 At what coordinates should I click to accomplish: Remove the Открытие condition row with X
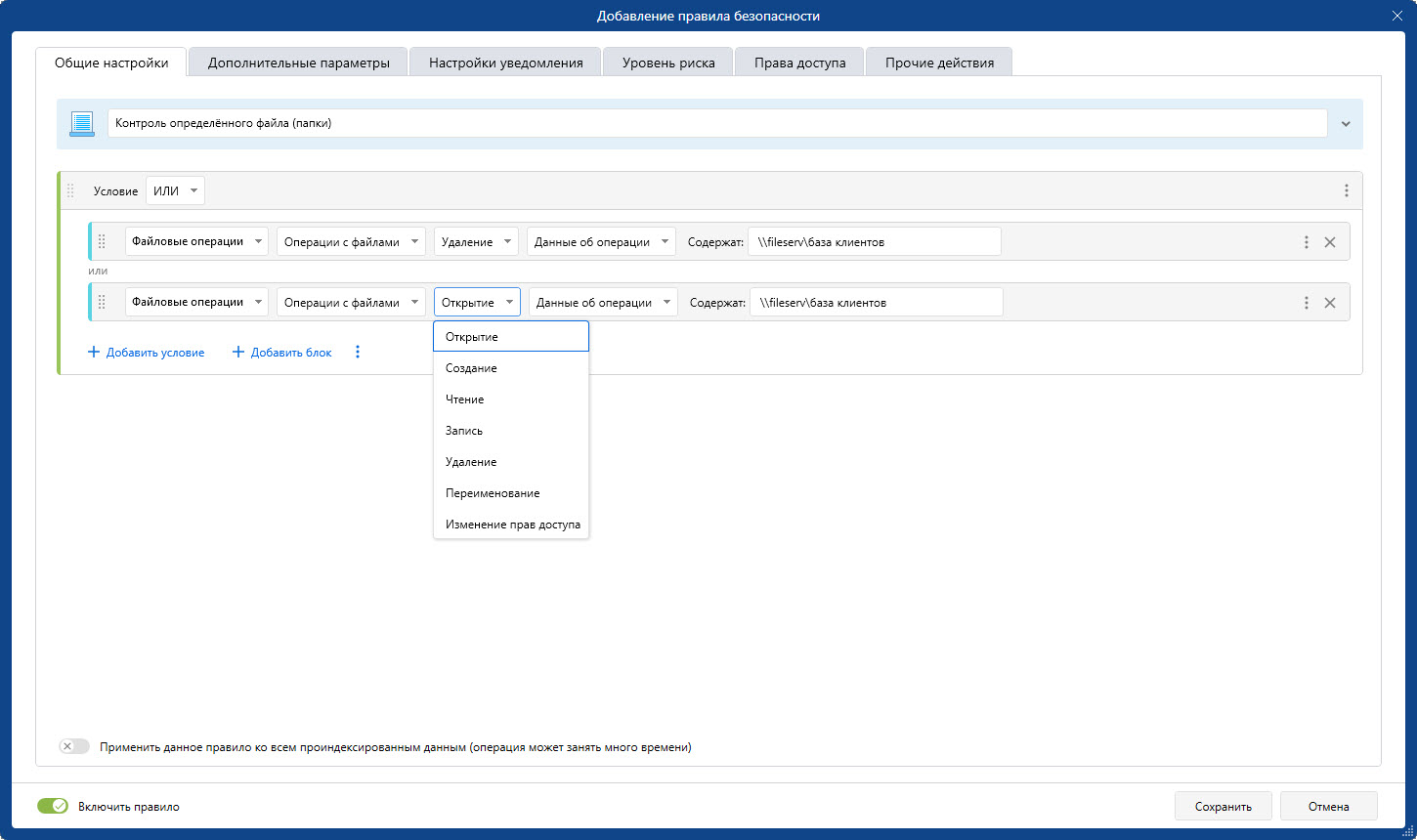click(x=1329, y=303)
